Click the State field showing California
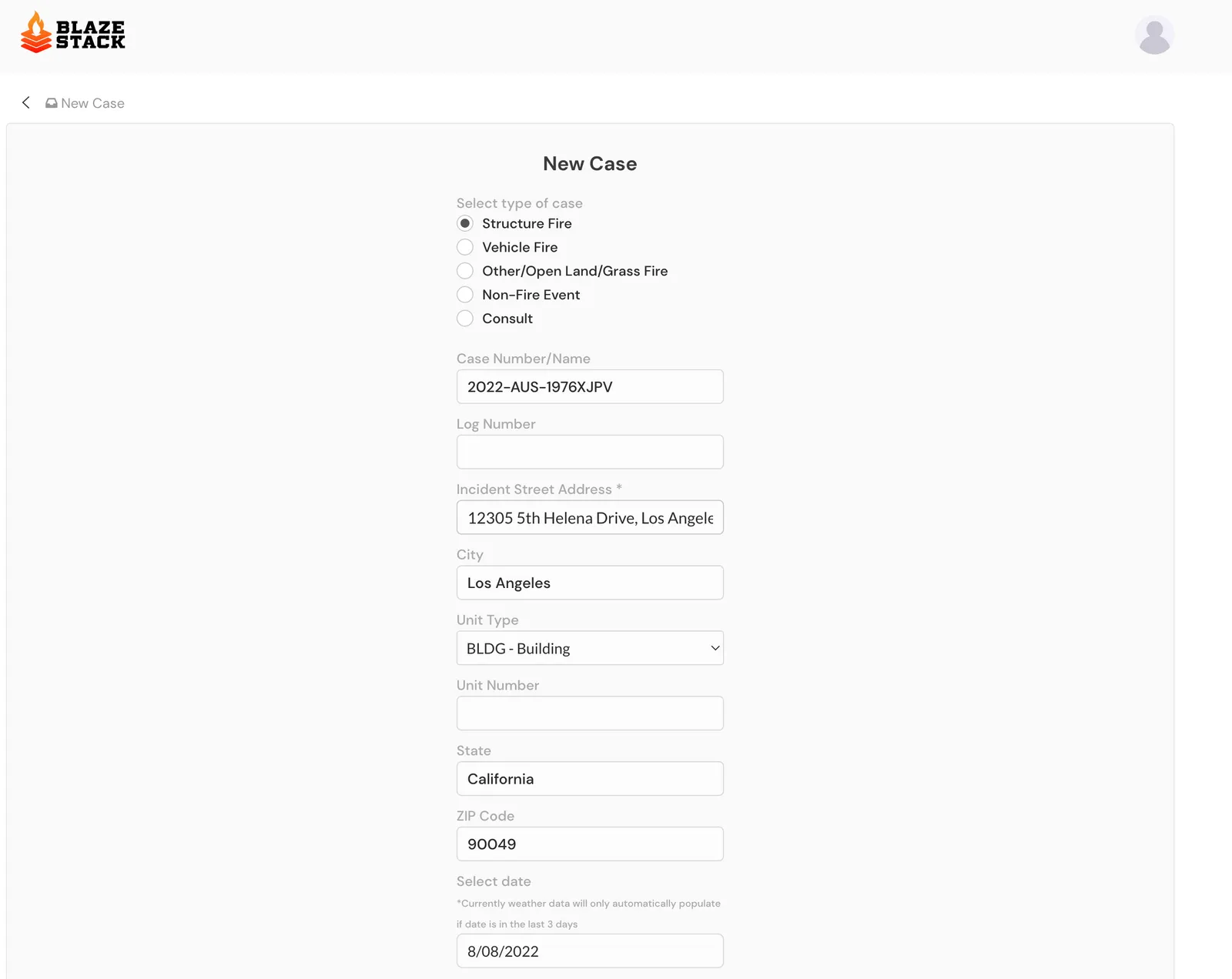 tap(590, 778)
